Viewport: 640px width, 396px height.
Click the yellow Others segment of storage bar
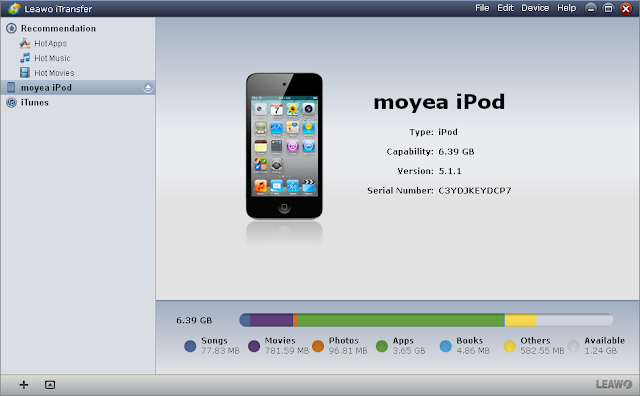tap(520, 320)
